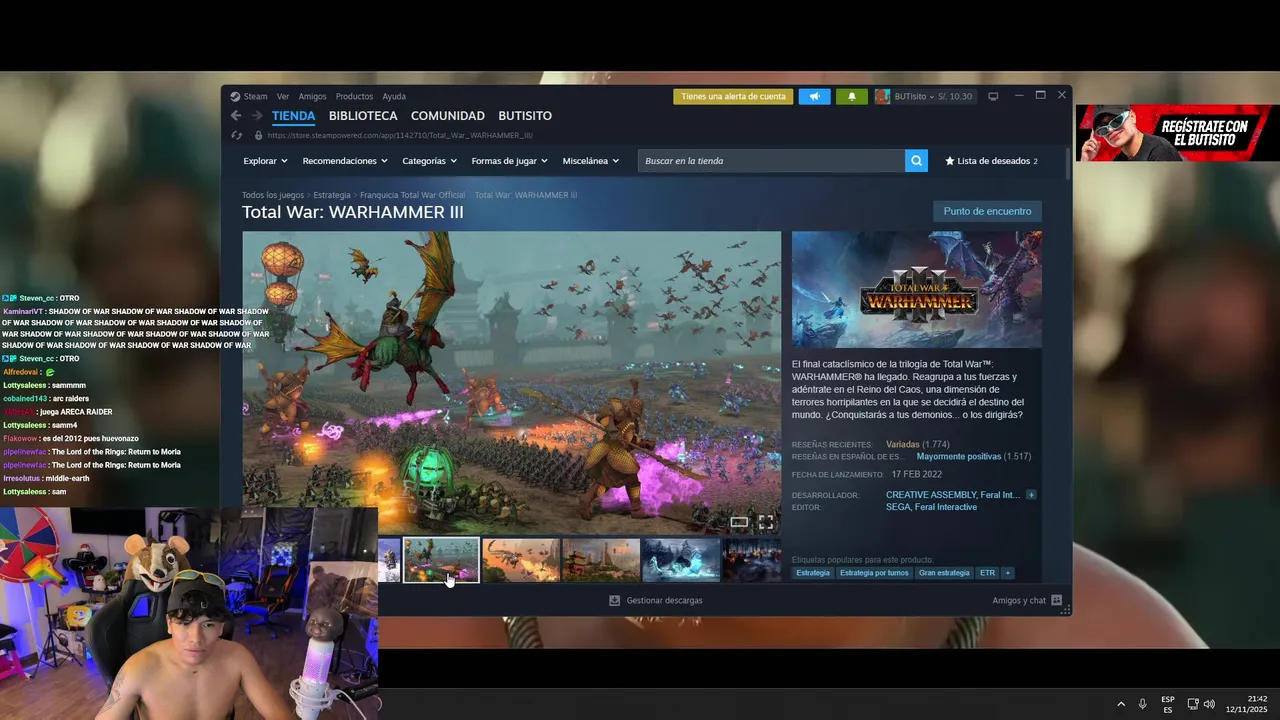
Task: Click the BUTIsito profile avatar
Action: 882,97
